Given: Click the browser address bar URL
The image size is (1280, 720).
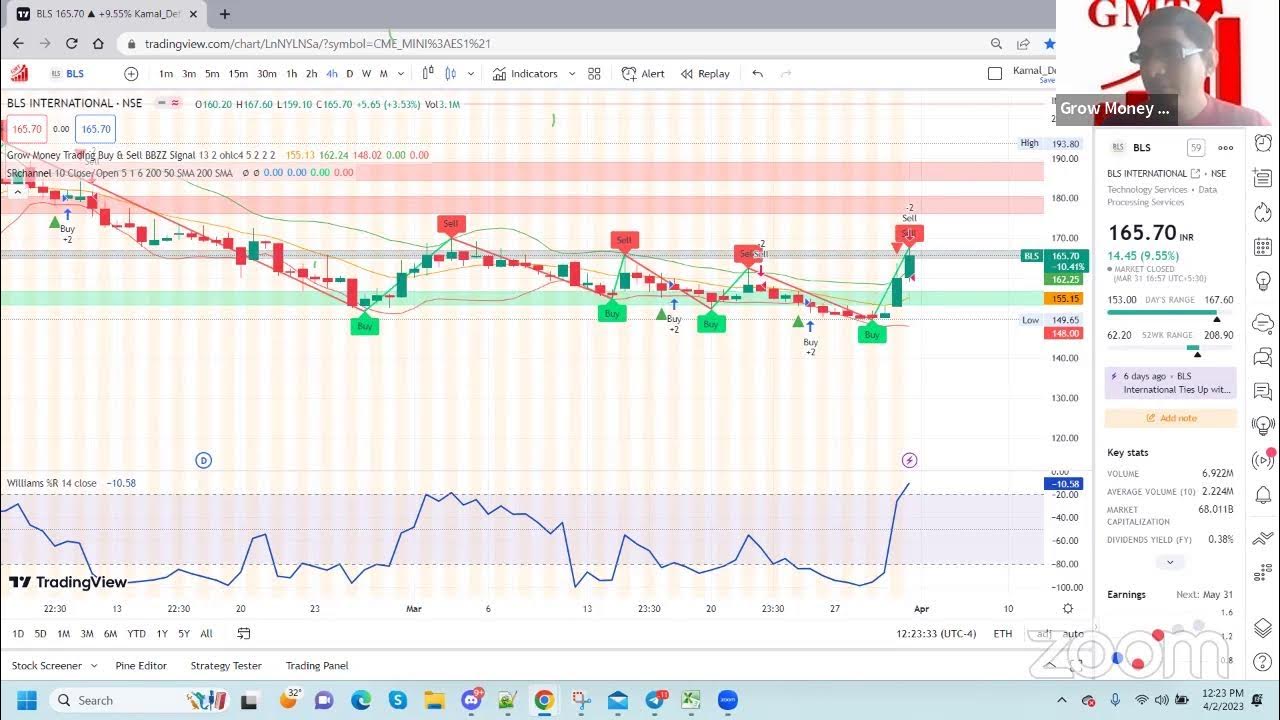Looking at the screenshot, I should (x=317, y=44).
